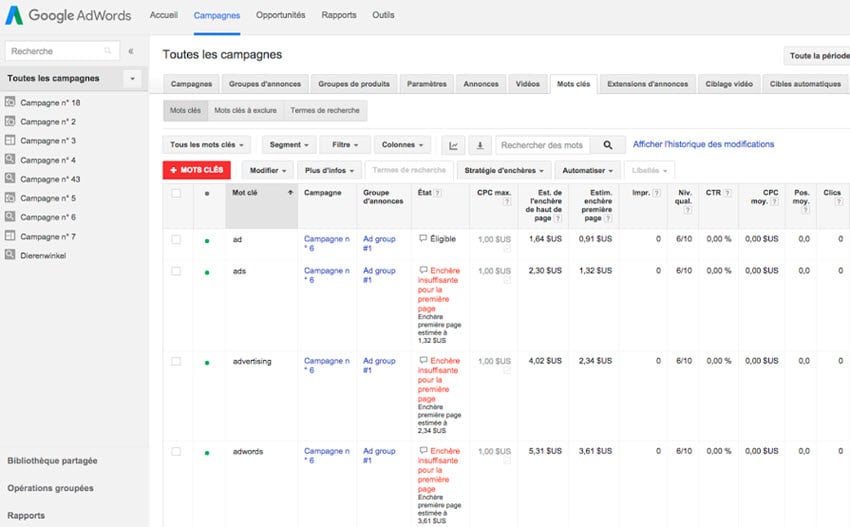Image resolution: width=850 pixels, height=527 pixels.
Task: Click the sidebar Recherche input field
Action: (62, 51)
